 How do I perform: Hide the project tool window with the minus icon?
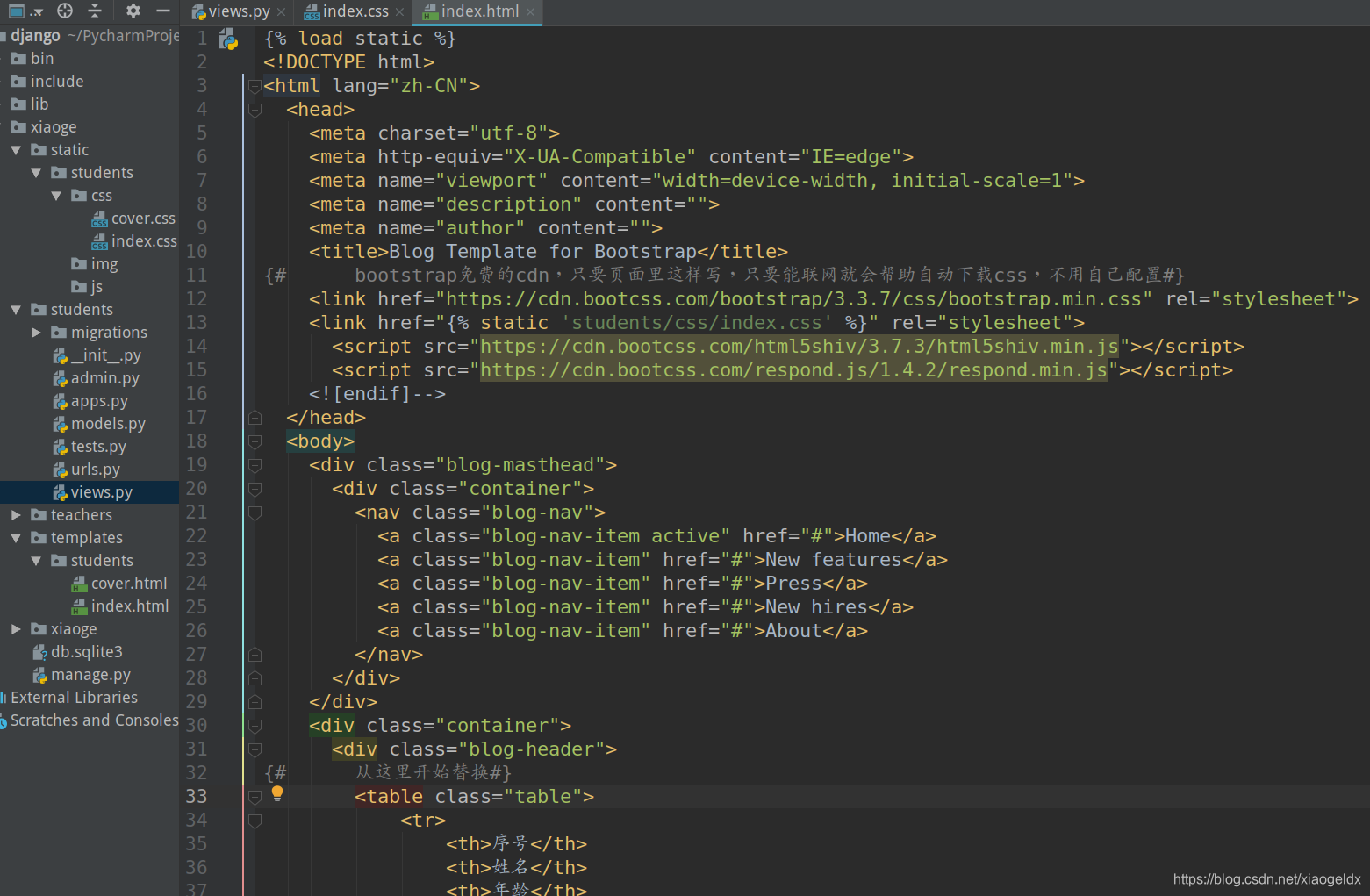coord(162,11)
